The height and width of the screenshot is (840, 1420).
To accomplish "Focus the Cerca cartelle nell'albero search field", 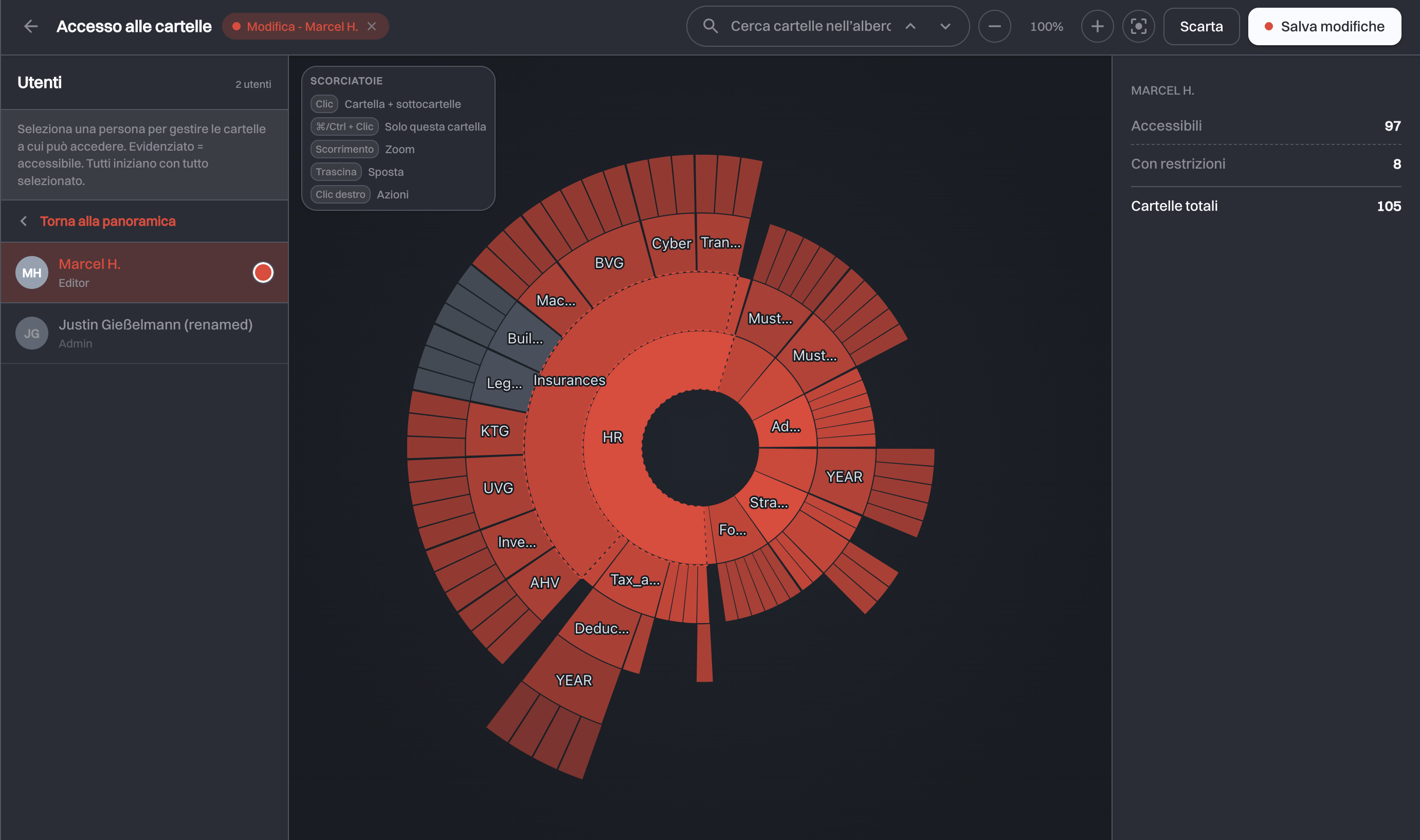I will pos(810,26).
